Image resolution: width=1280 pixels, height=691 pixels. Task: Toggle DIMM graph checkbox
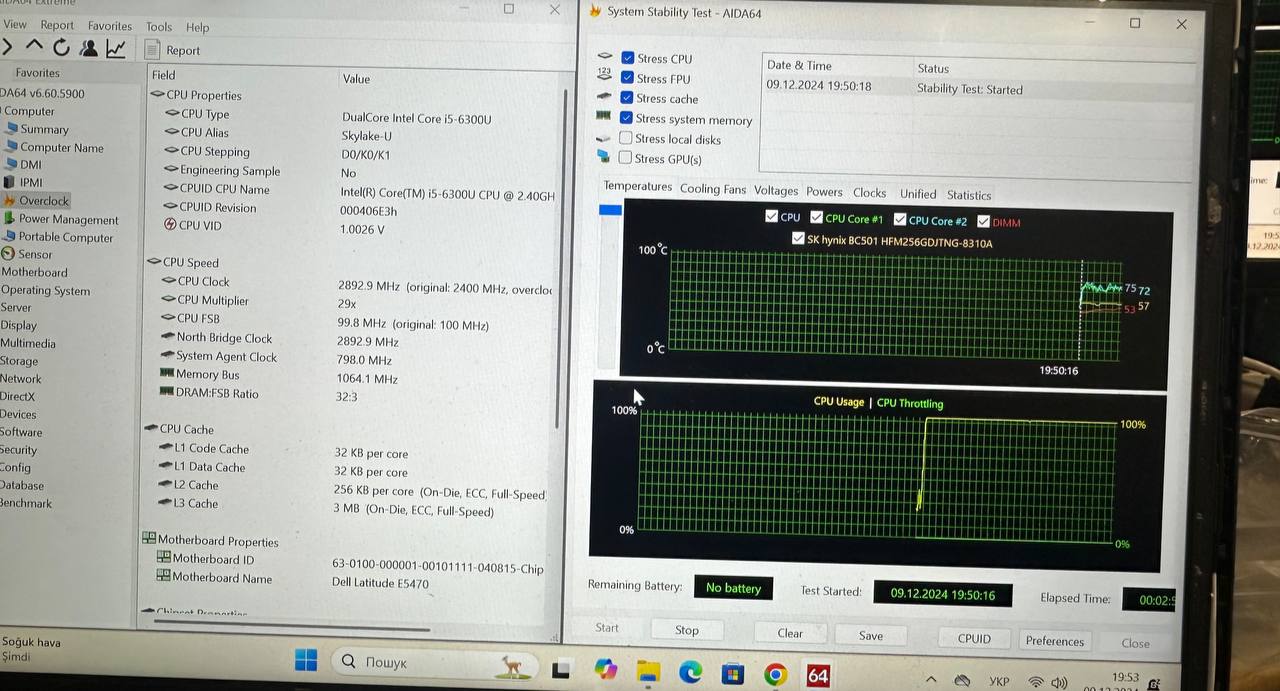point(984,222)
